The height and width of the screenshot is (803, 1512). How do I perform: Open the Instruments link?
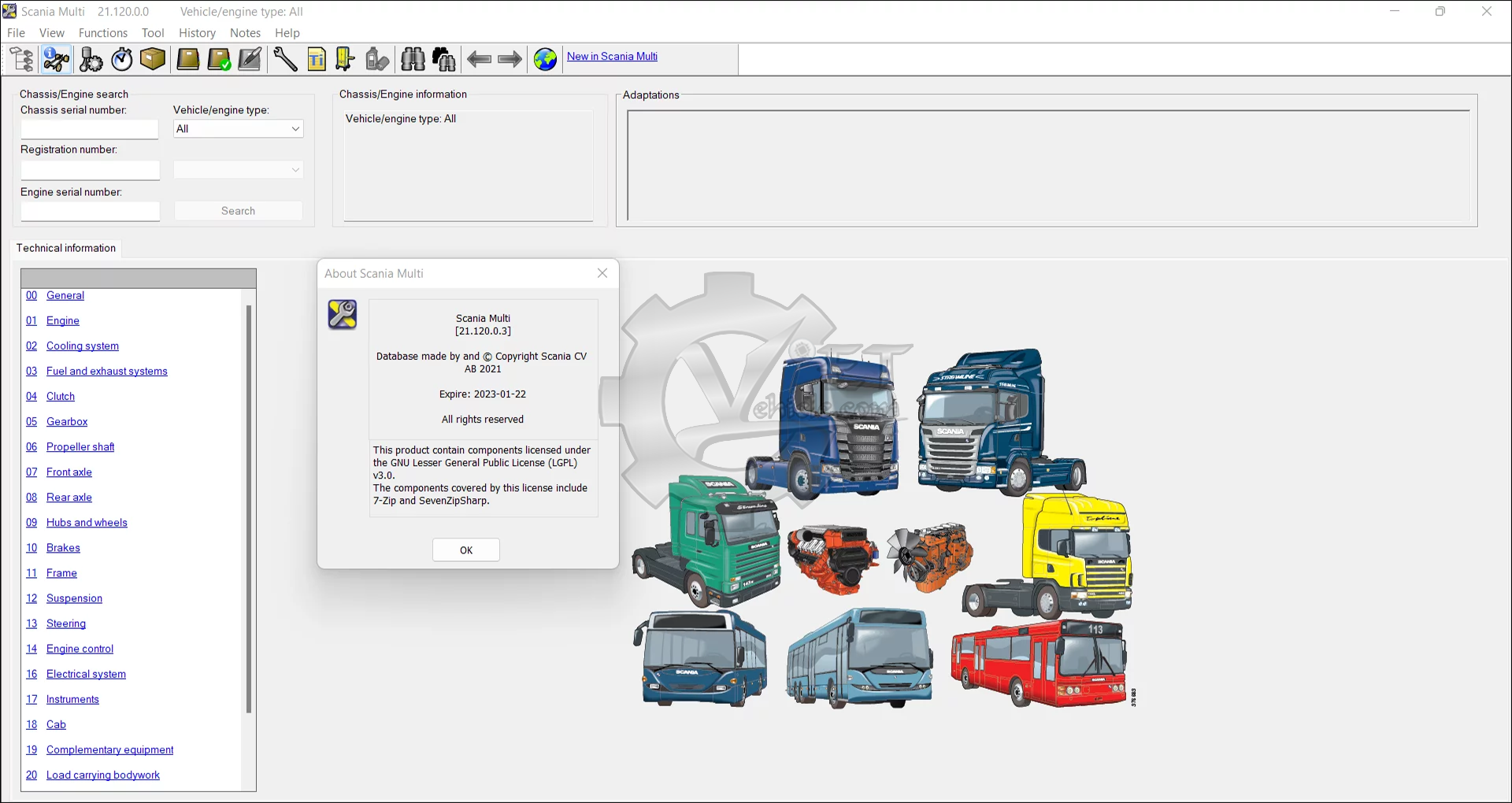(72, 698)
